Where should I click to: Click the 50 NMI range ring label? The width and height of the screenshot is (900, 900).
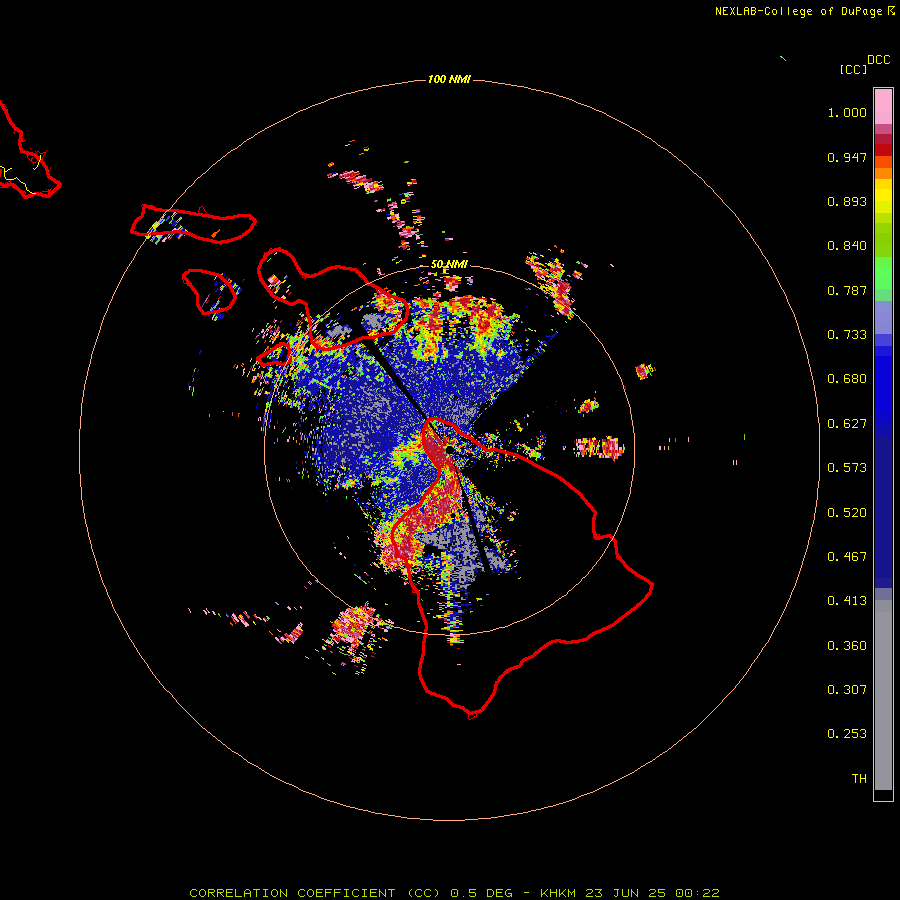tap(449, 265)
